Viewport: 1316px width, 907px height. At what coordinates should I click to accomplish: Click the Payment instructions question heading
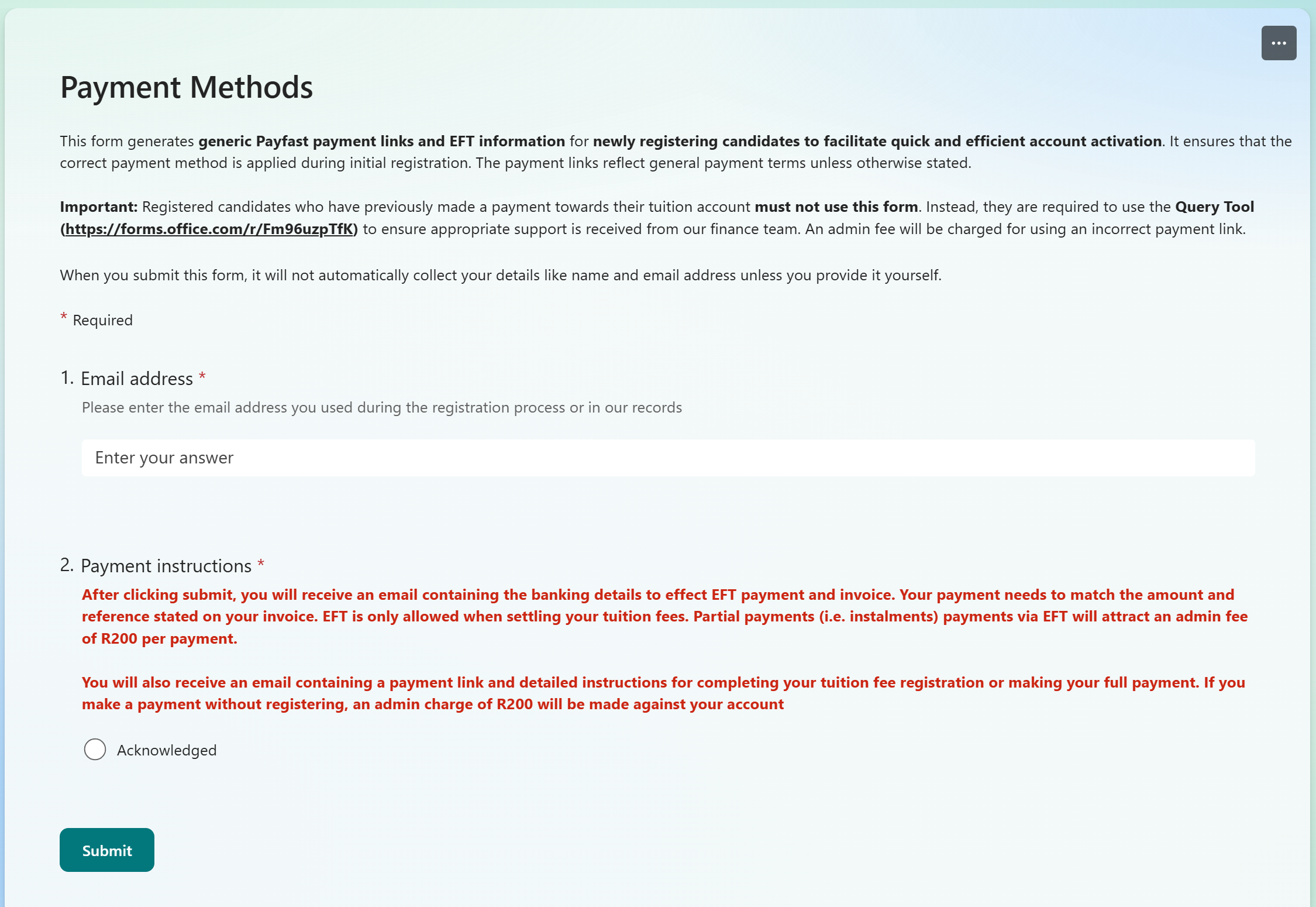coord(166,566)
